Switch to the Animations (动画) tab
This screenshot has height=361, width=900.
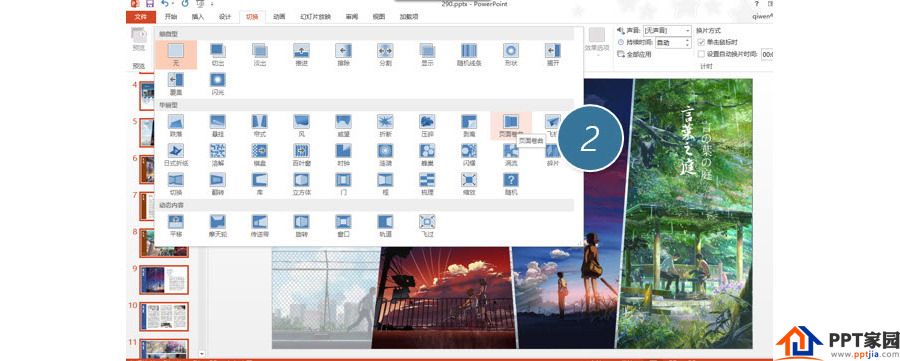279,17
